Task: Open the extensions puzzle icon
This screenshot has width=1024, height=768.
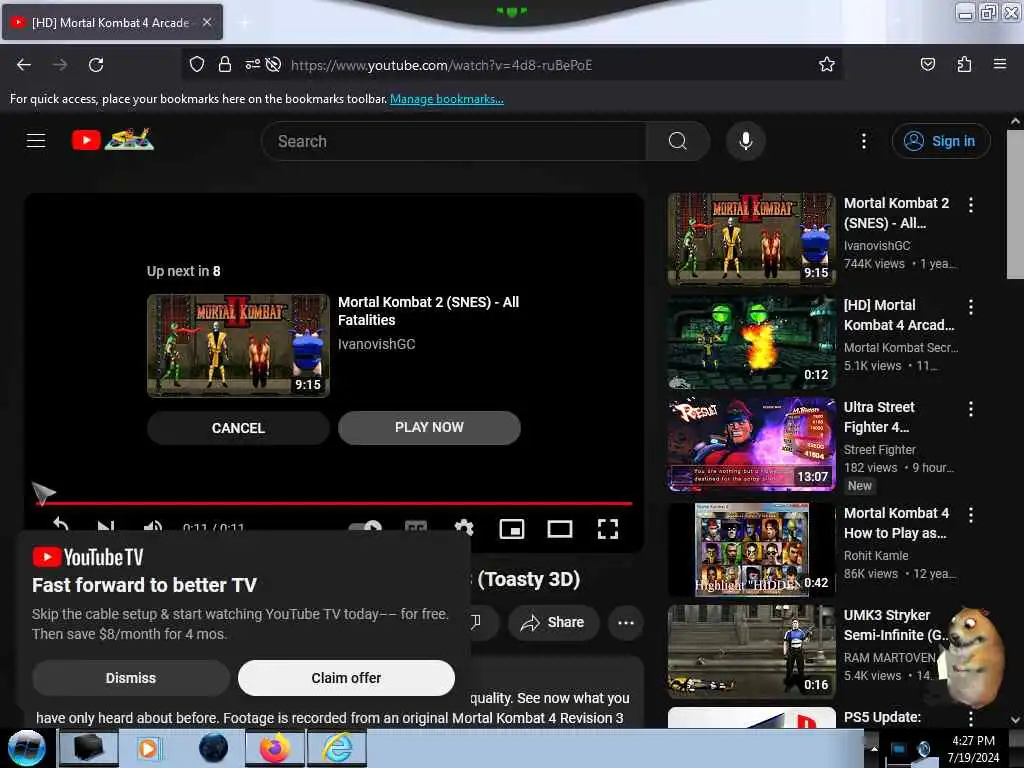Action: pyautogui.click(x=964, y=64)
